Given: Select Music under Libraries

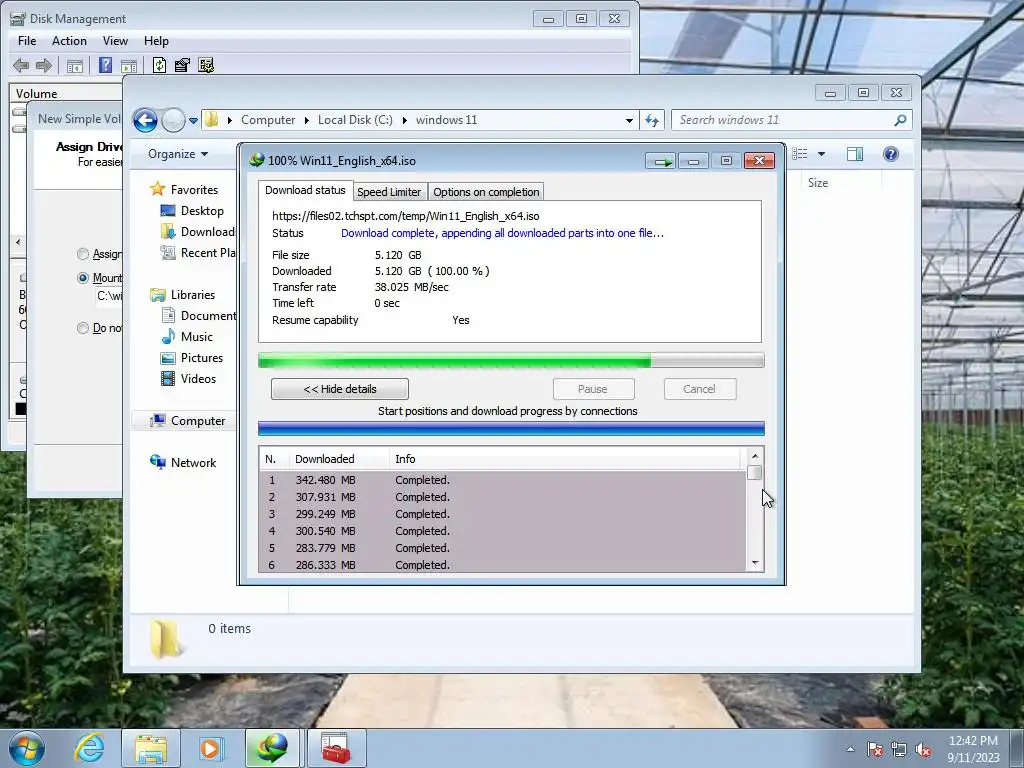Looking at the screenshot, I should [x=197, y=337].
